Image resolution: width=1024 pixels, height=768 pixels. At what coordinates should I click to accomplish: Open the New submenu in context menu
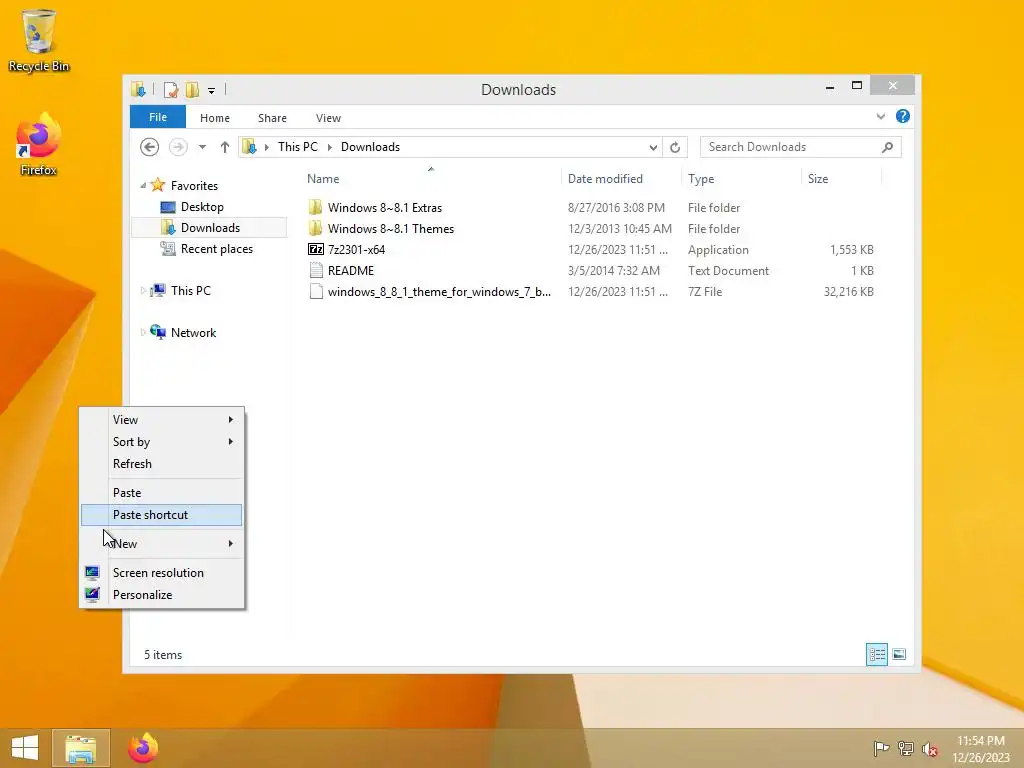[x=161, y=544]
